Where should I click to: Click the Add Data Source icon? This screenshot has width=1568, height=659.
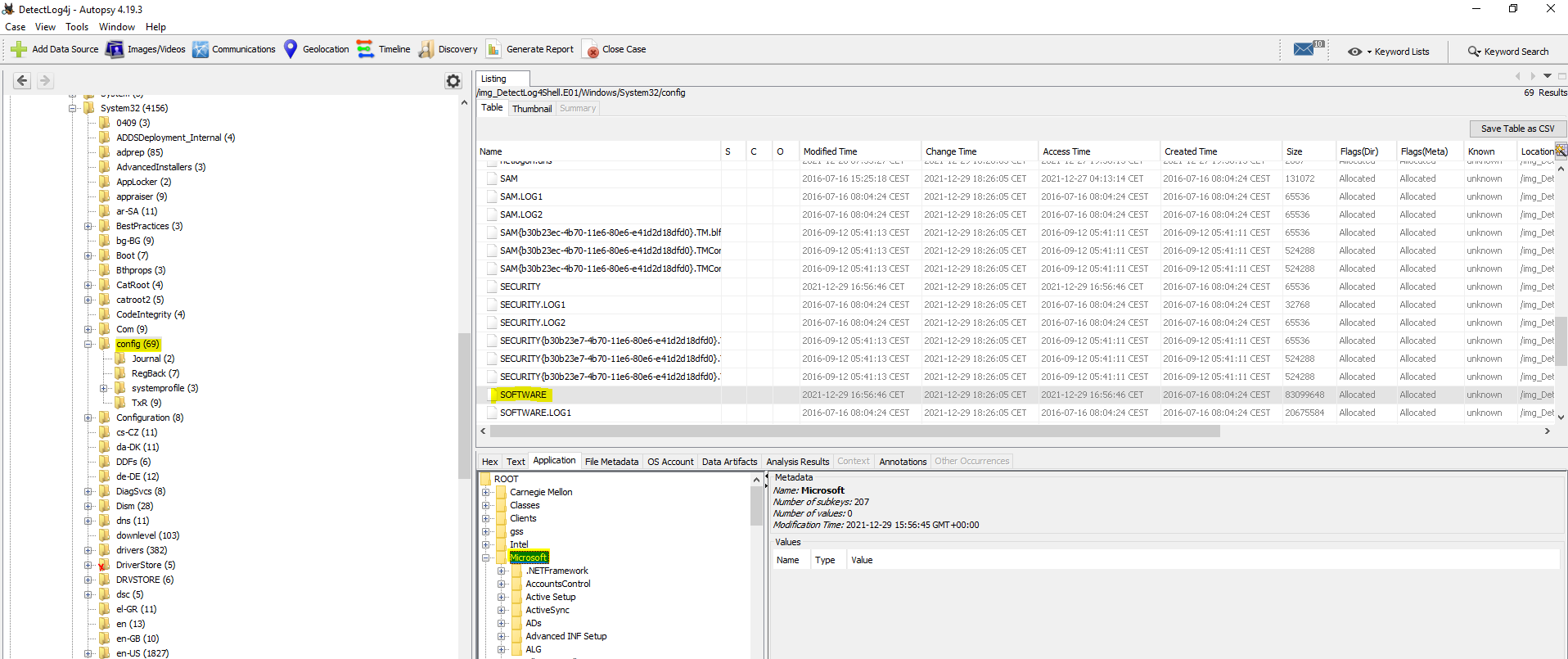(19, 49)
